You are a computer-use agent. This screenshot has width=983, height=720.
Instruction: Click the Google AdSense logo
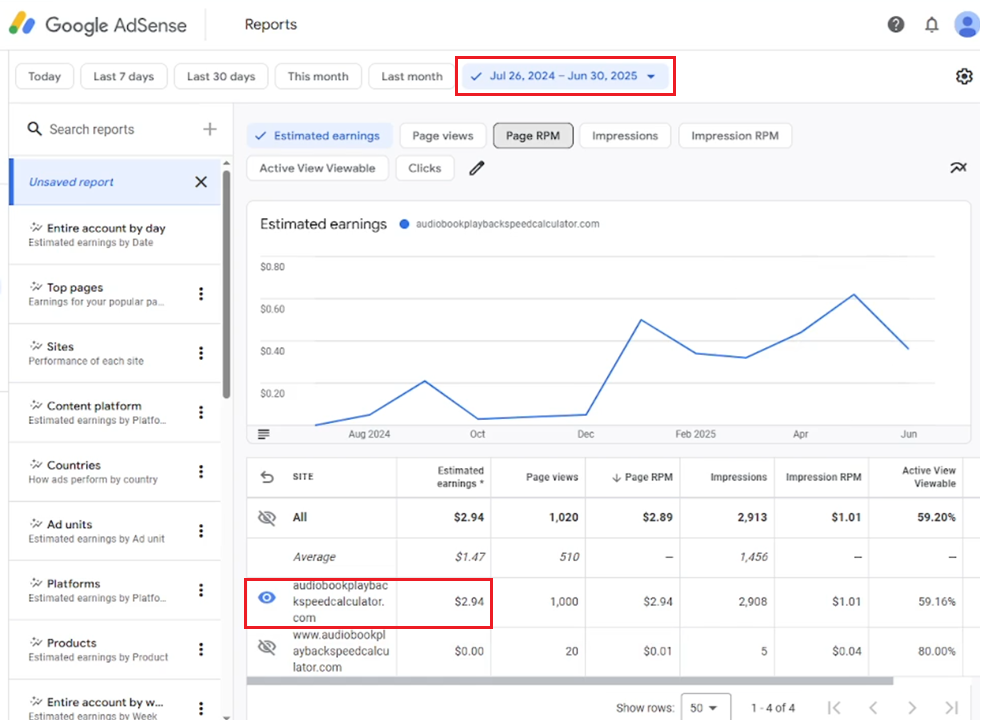98,24
